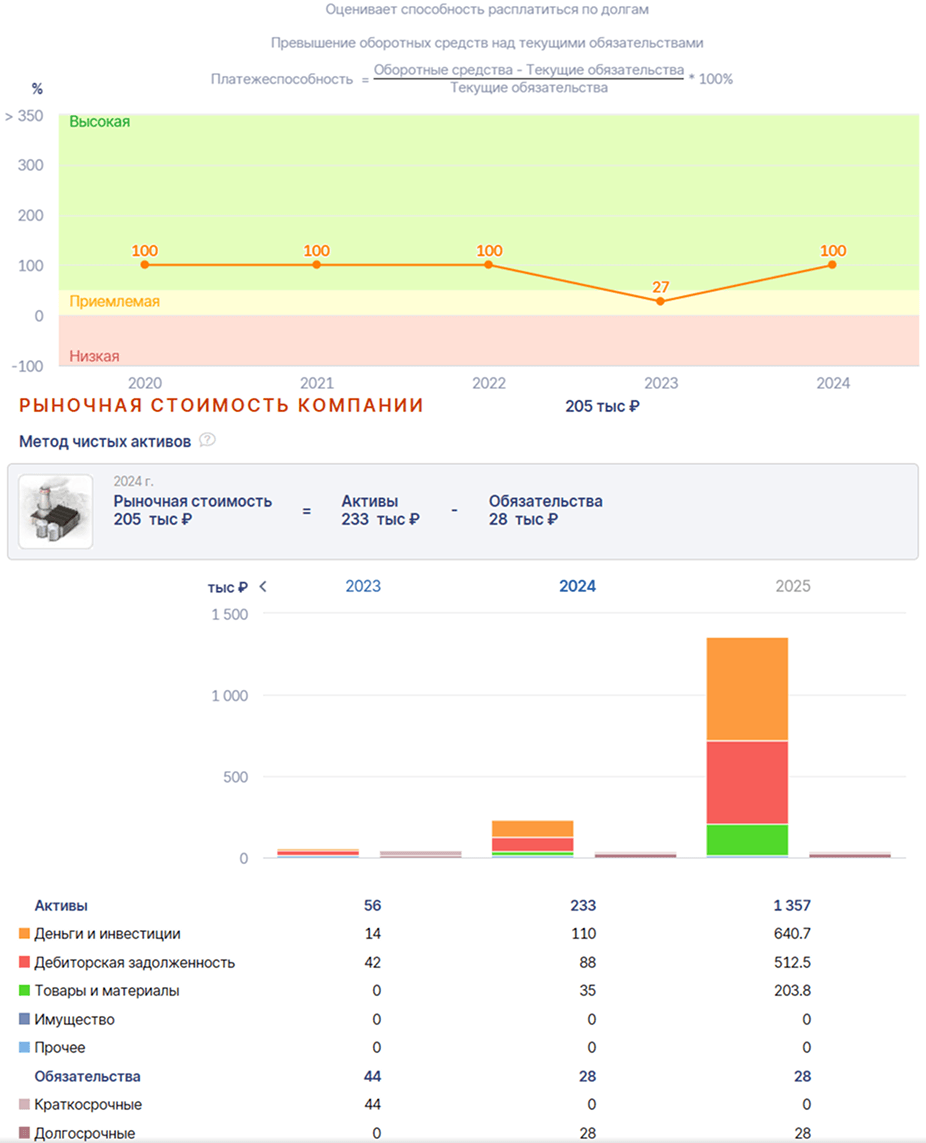Viewport: 926px width, 1143px height.
Task: Click the Товары и материалы row label
Action: [106, 991]
